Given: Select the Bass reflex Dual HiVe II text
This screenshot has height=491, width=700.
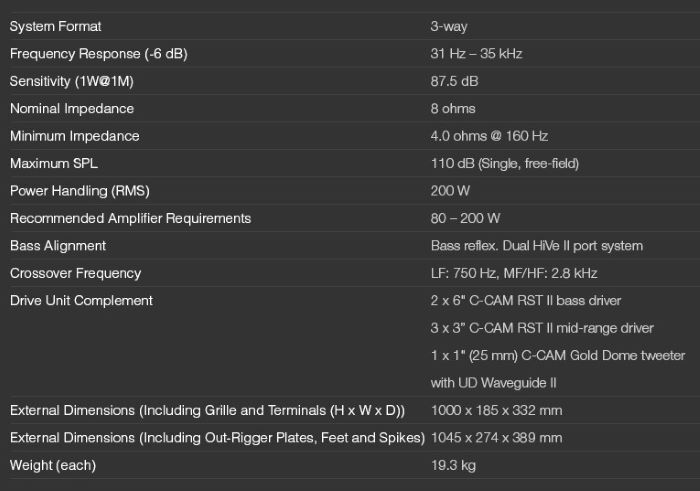Looking at the screenshot, I should click(536, 245).
